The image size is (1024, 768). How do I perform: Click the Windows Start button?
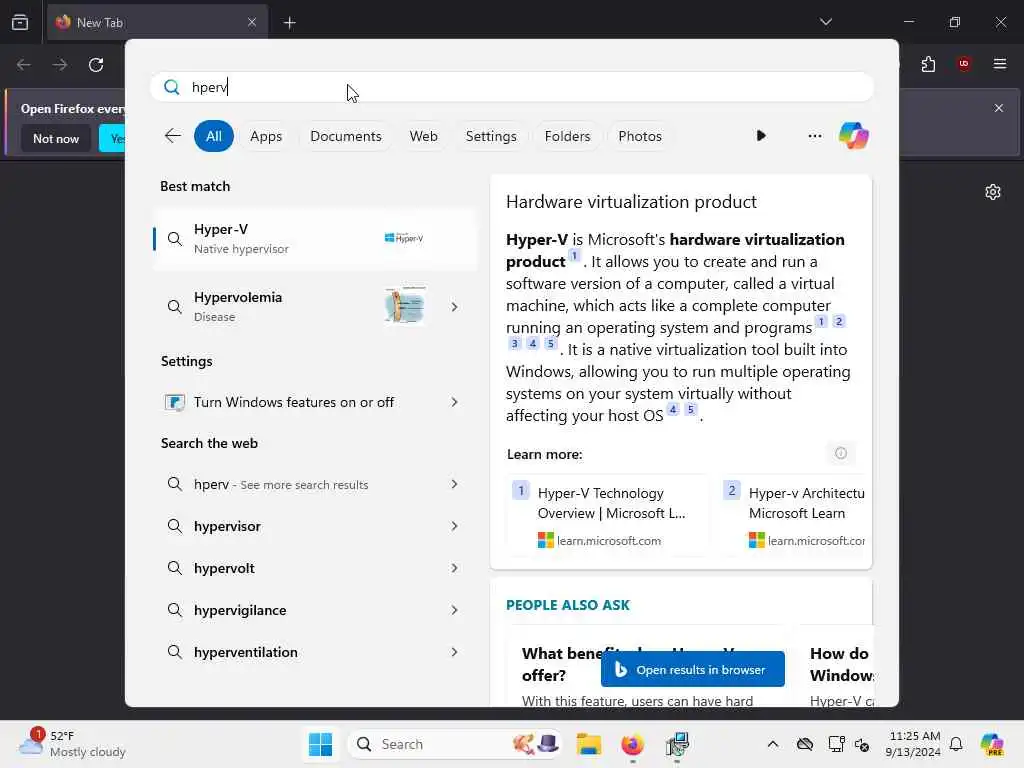point(320,744)
